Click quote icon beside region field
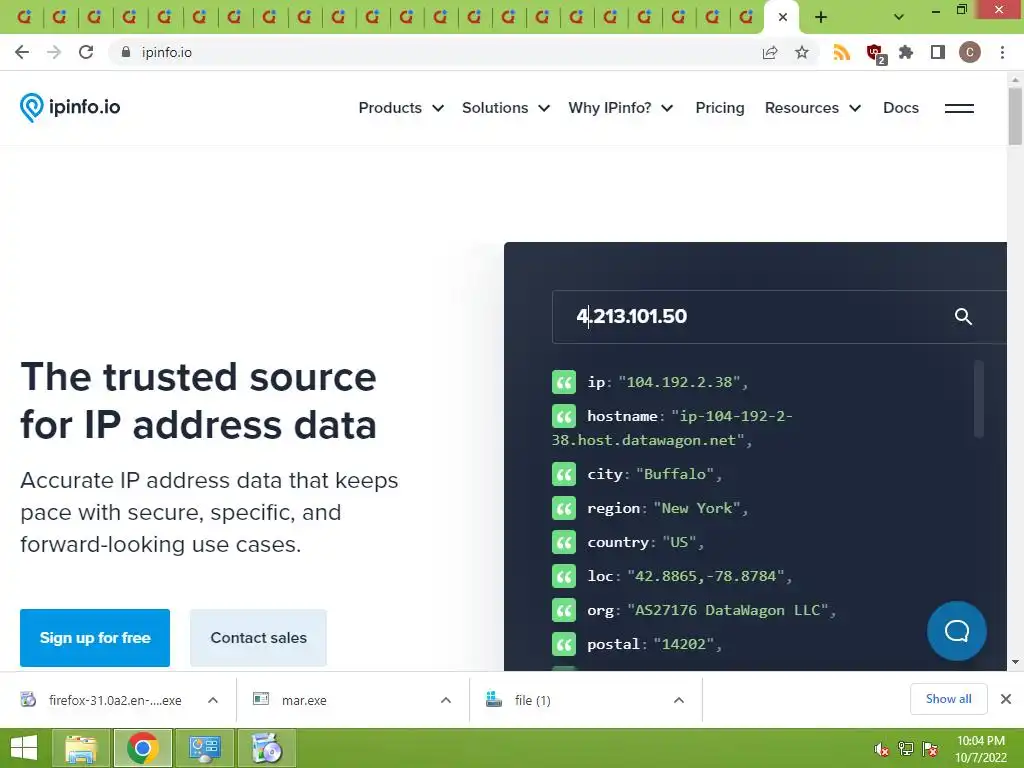 click(564, 508)
